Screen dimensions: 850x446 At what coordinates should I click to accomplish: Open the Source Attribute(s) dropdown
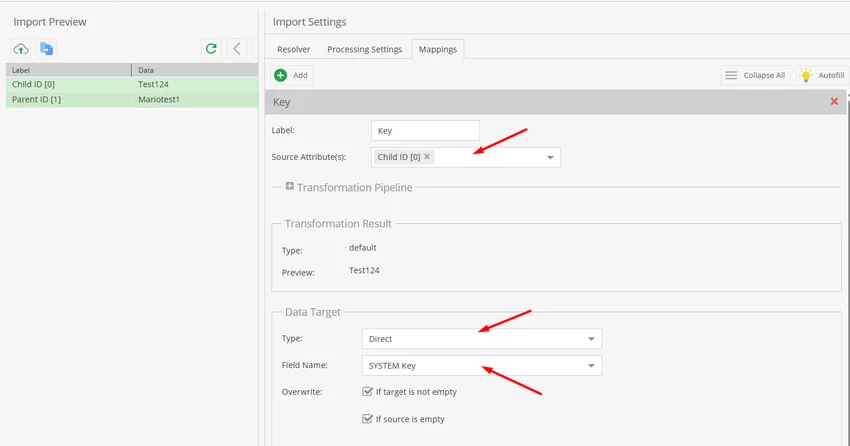coord(550,157)
